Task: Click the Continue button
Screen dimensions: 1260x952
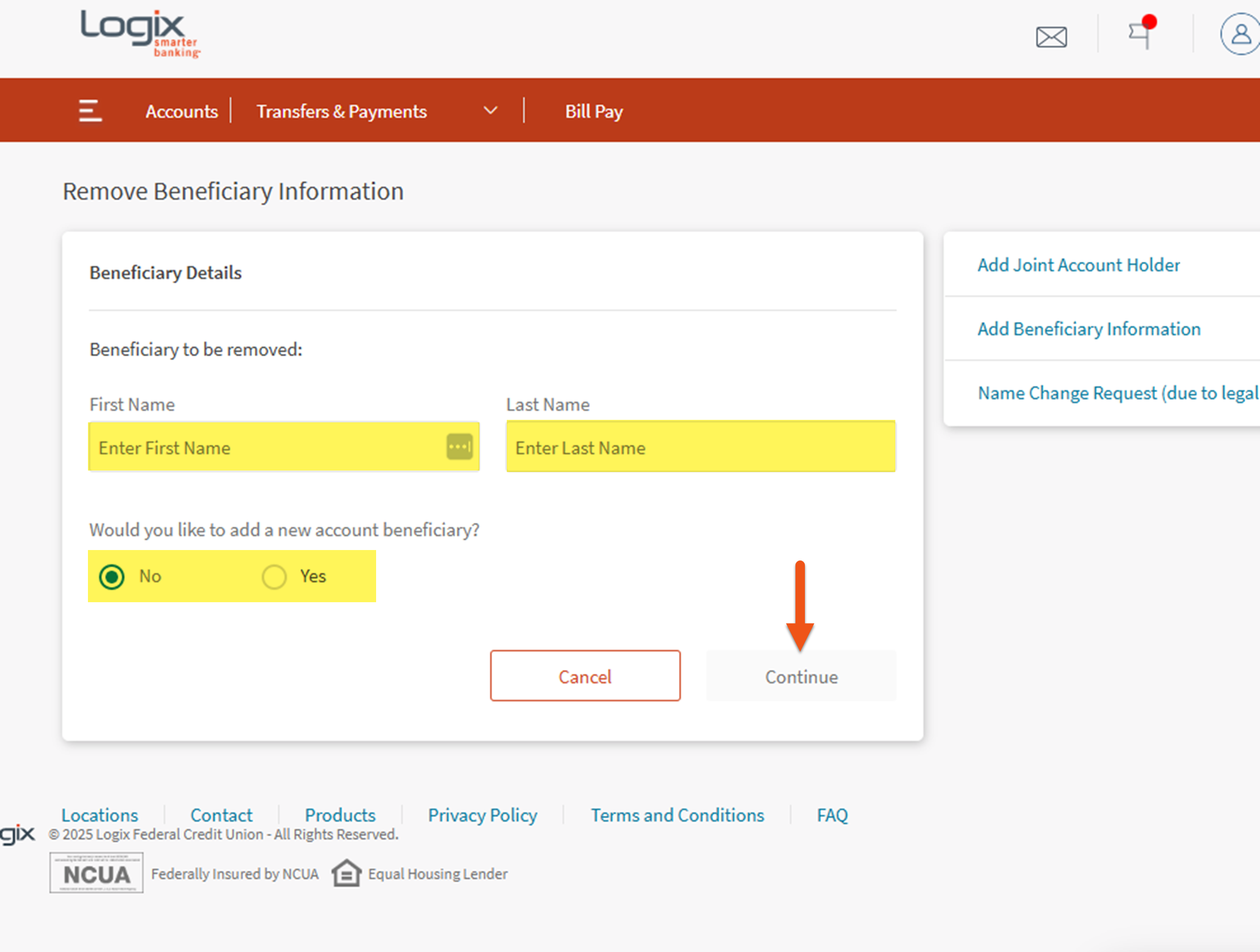Action: click(x=801, y=676)
